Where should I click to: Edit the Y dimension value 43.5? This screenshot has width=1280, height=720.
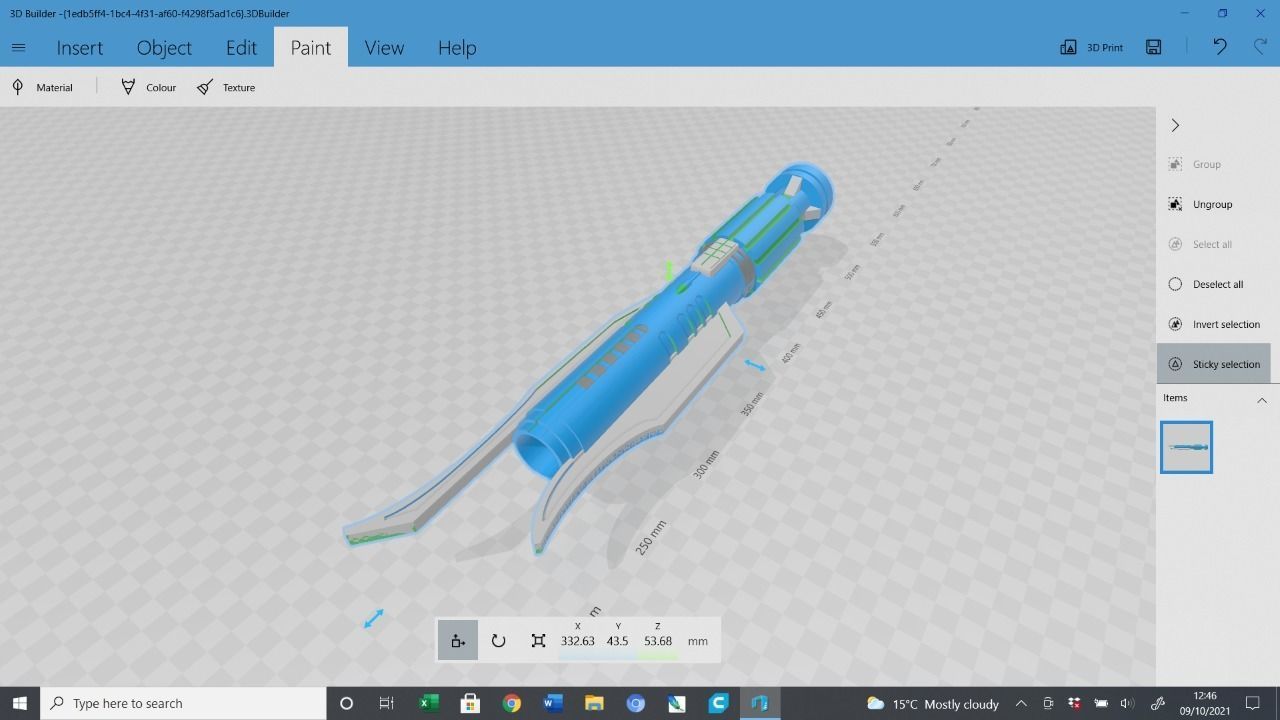[617, 641]
